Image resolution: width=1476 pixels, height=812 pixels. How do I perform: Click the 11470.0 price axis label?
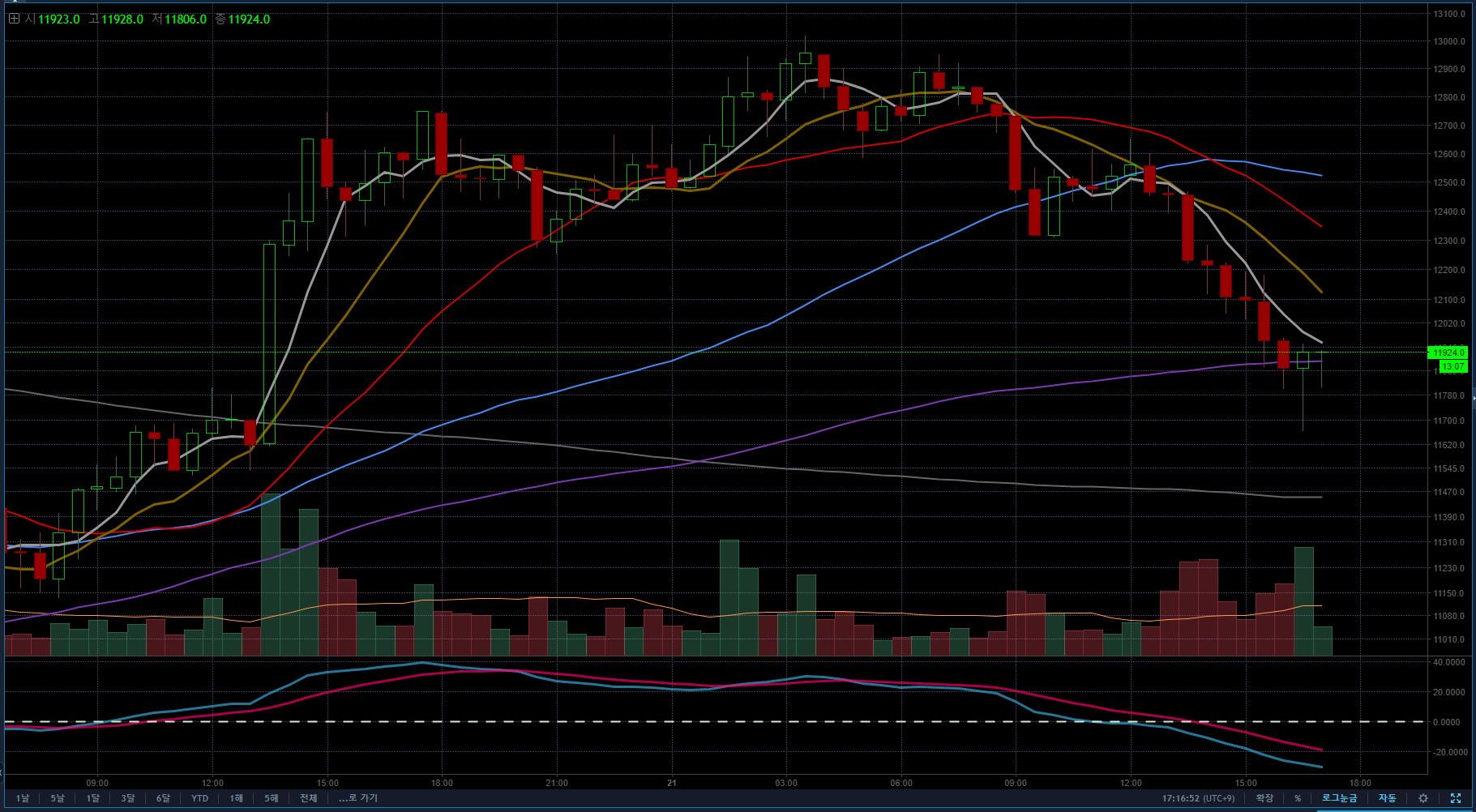pyautogui.click(x=1448, y=493)
